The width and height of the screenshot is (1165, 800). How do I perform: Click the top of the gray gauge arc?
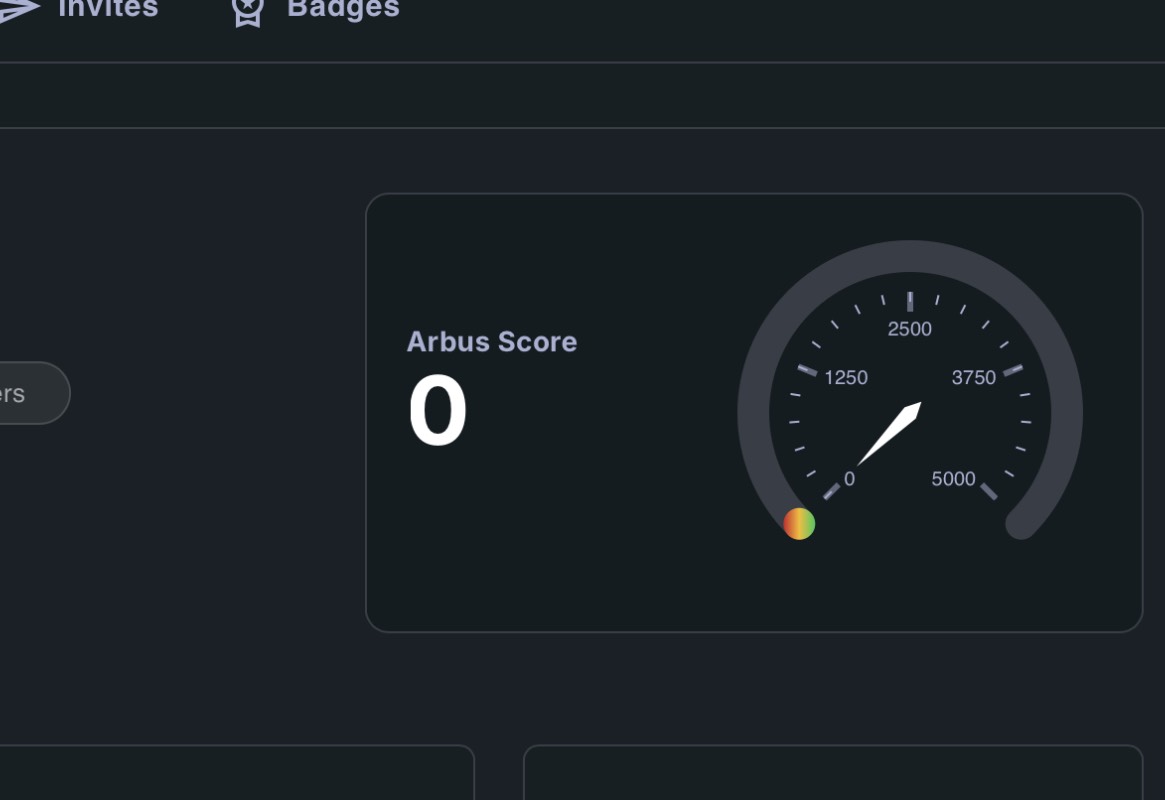click(910, 256)
